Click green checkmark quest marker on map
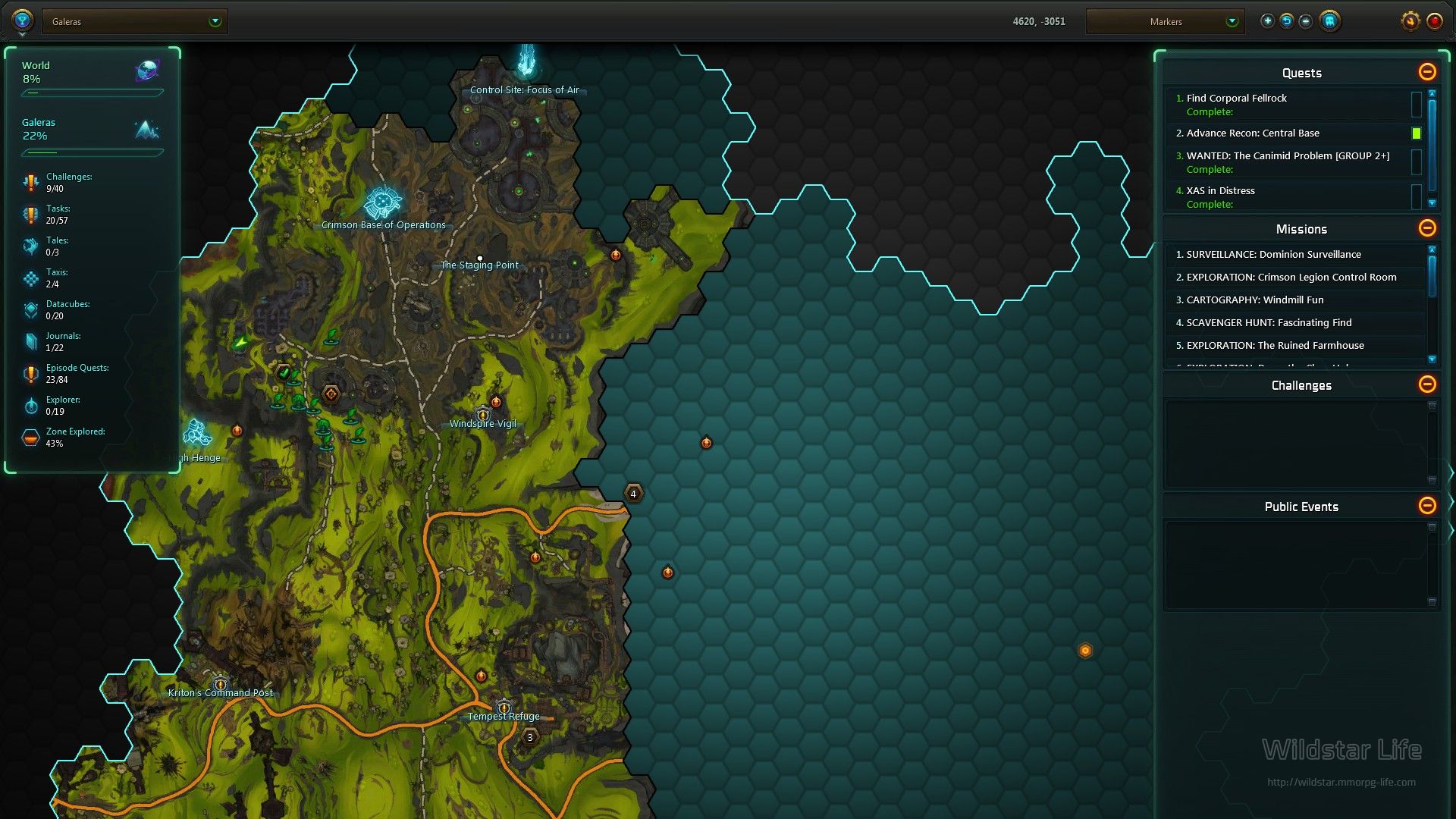This screenshot has width=1456, height=819. pos(284,373)
